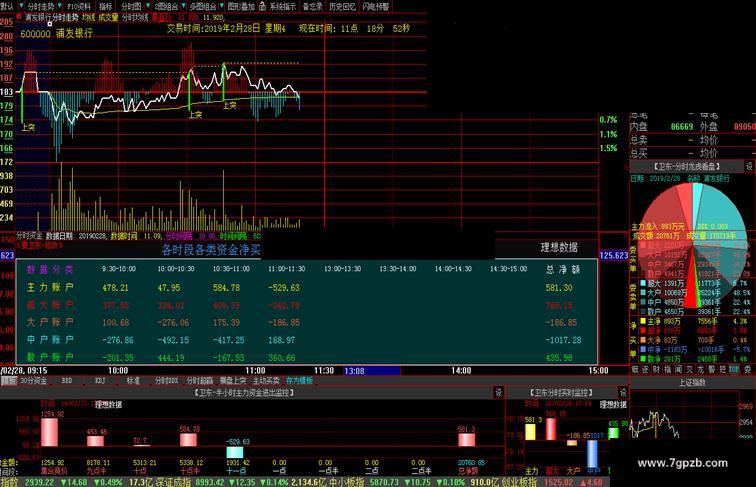The image size is (756, 487).
Task: Click the highlighted 13:08 time marker
Action: pos(372,371)
